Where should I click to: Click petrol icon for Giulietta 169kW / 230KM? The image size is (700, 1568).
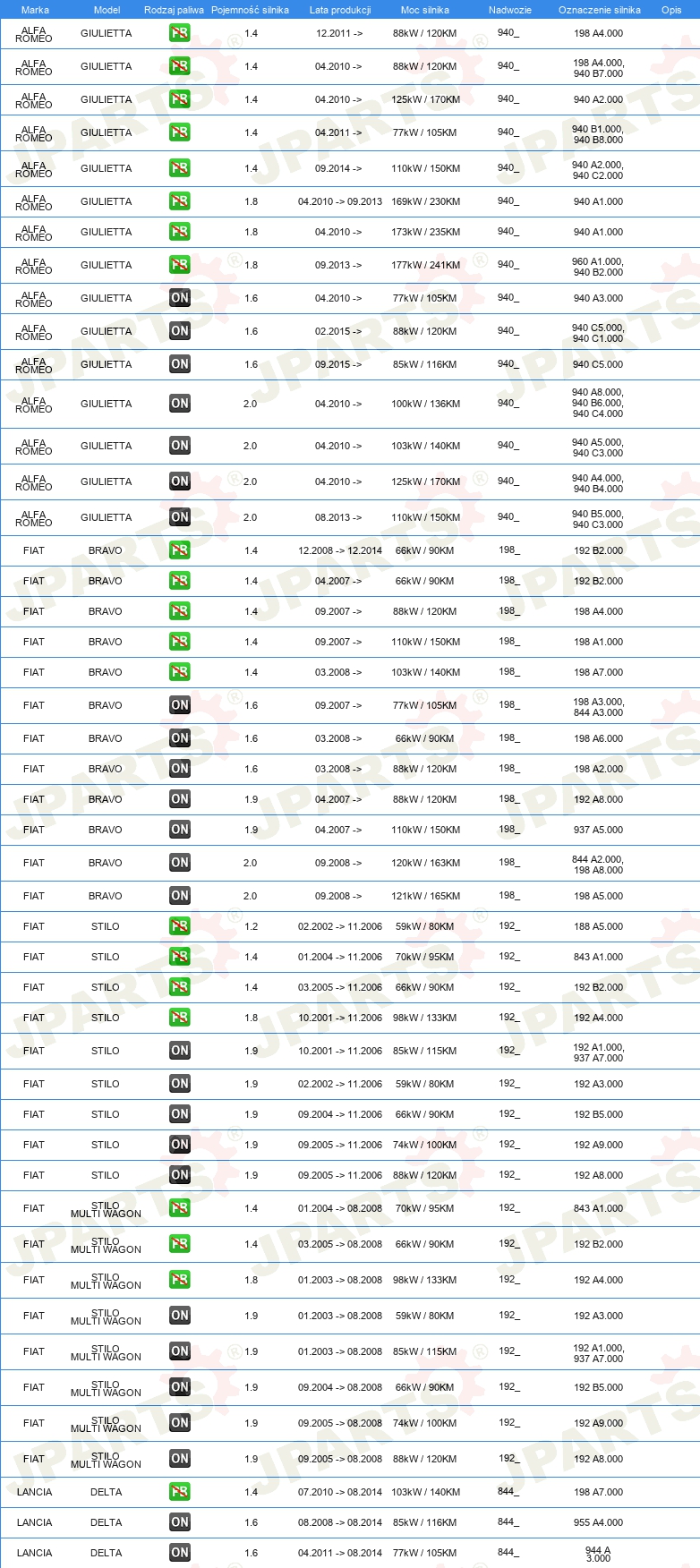(179, 201)
